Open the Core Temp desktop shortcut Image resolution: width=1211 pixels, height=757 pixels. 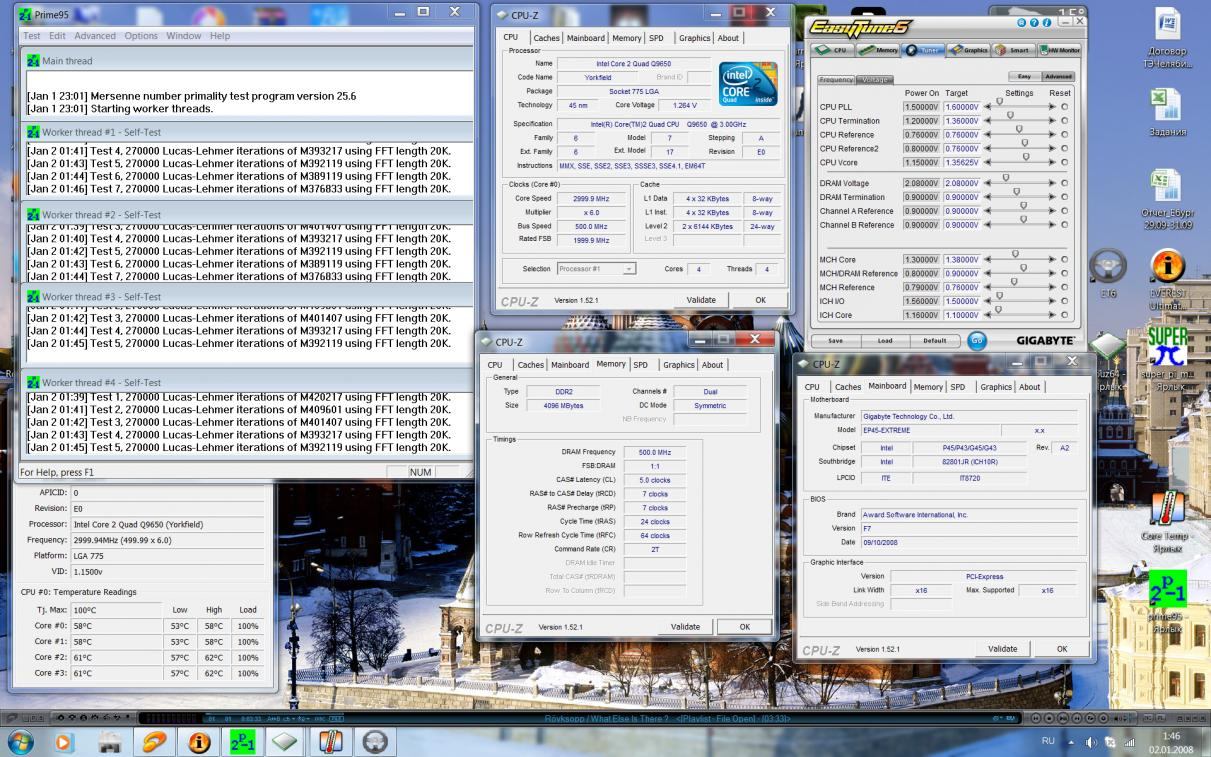click(x=1167, y=522)
